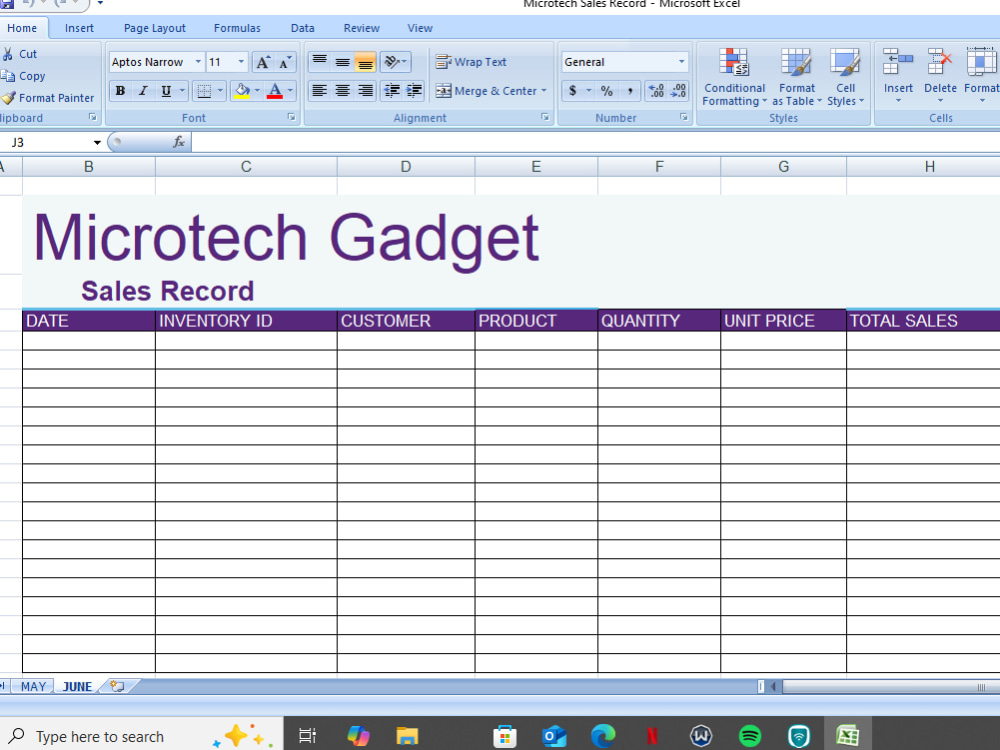Select the JUNE worksheet tab
Image resolution: width=1000 pixels, height=750 pixels.
coord(77,686)
